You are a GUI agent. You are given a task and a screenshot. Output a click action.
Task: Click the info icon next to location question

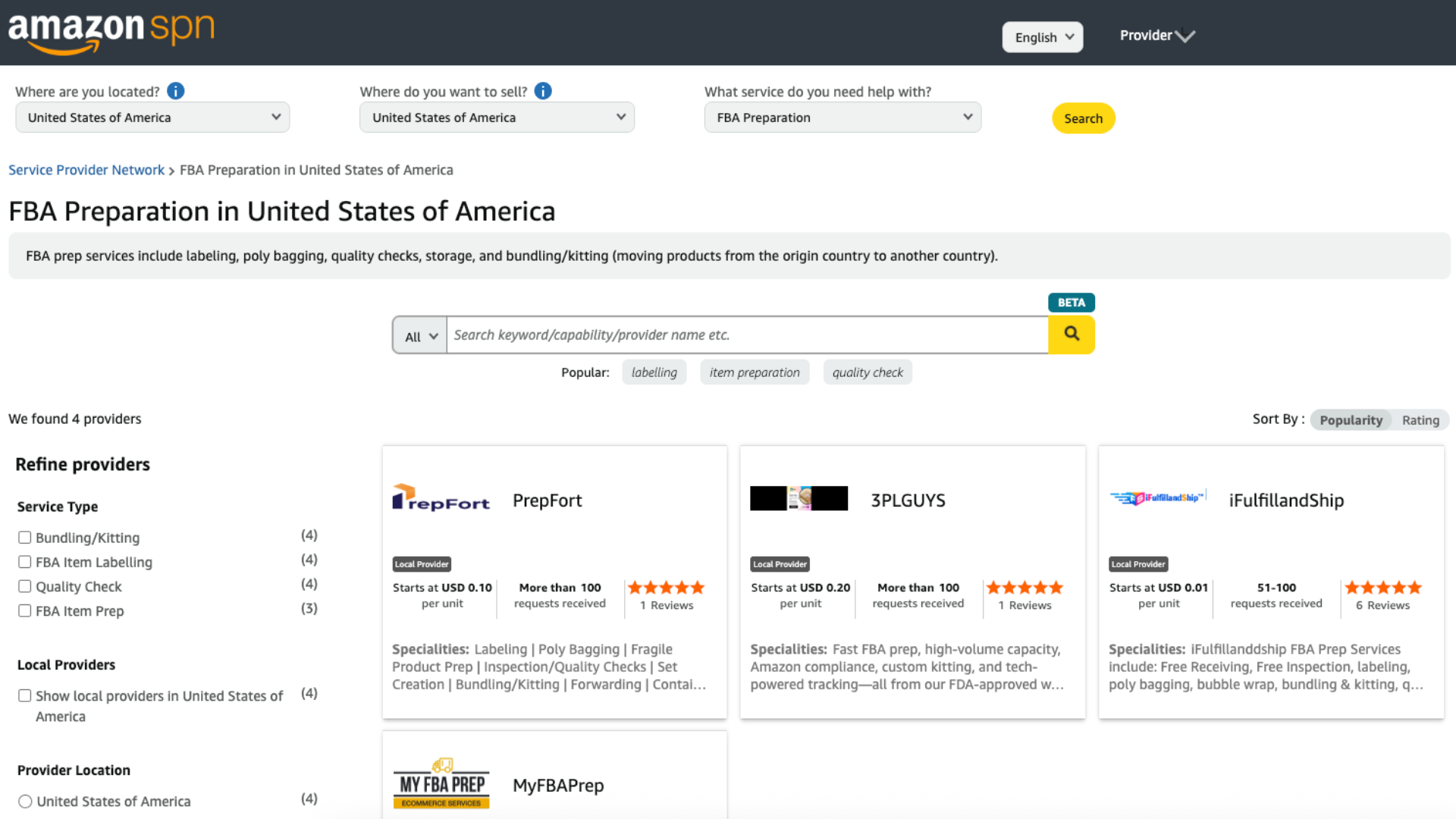175,90
